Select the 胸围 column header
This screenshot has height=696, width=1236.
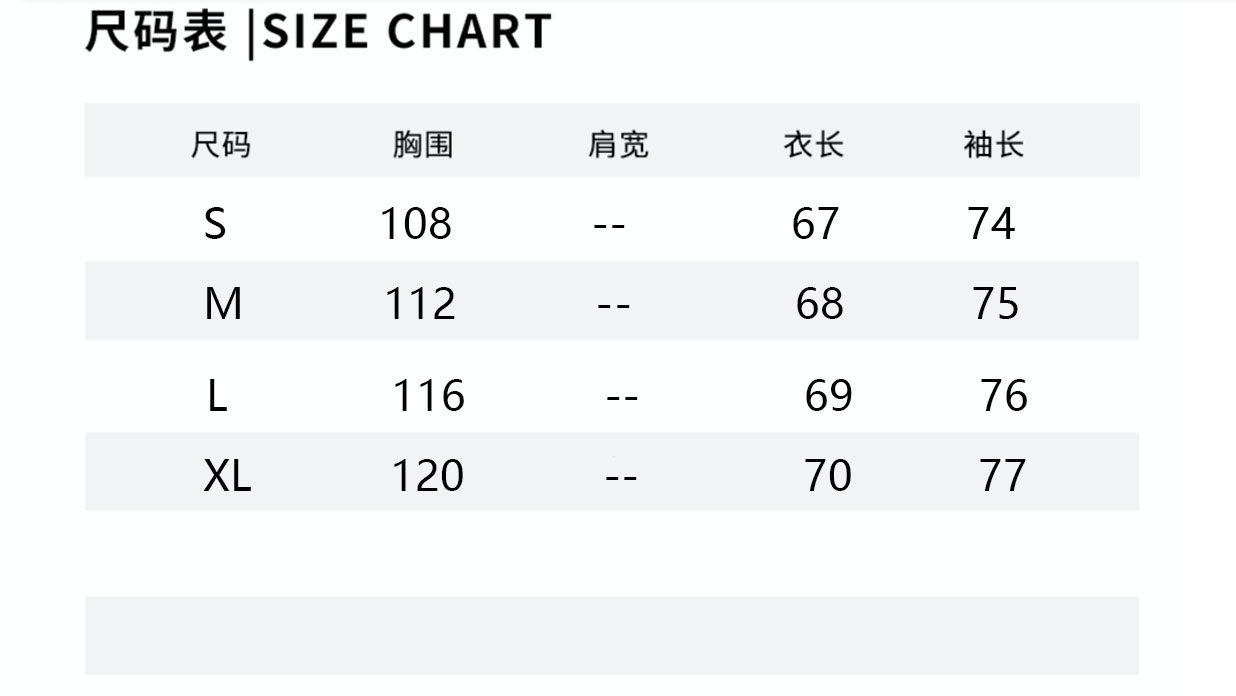click(422, 146)
